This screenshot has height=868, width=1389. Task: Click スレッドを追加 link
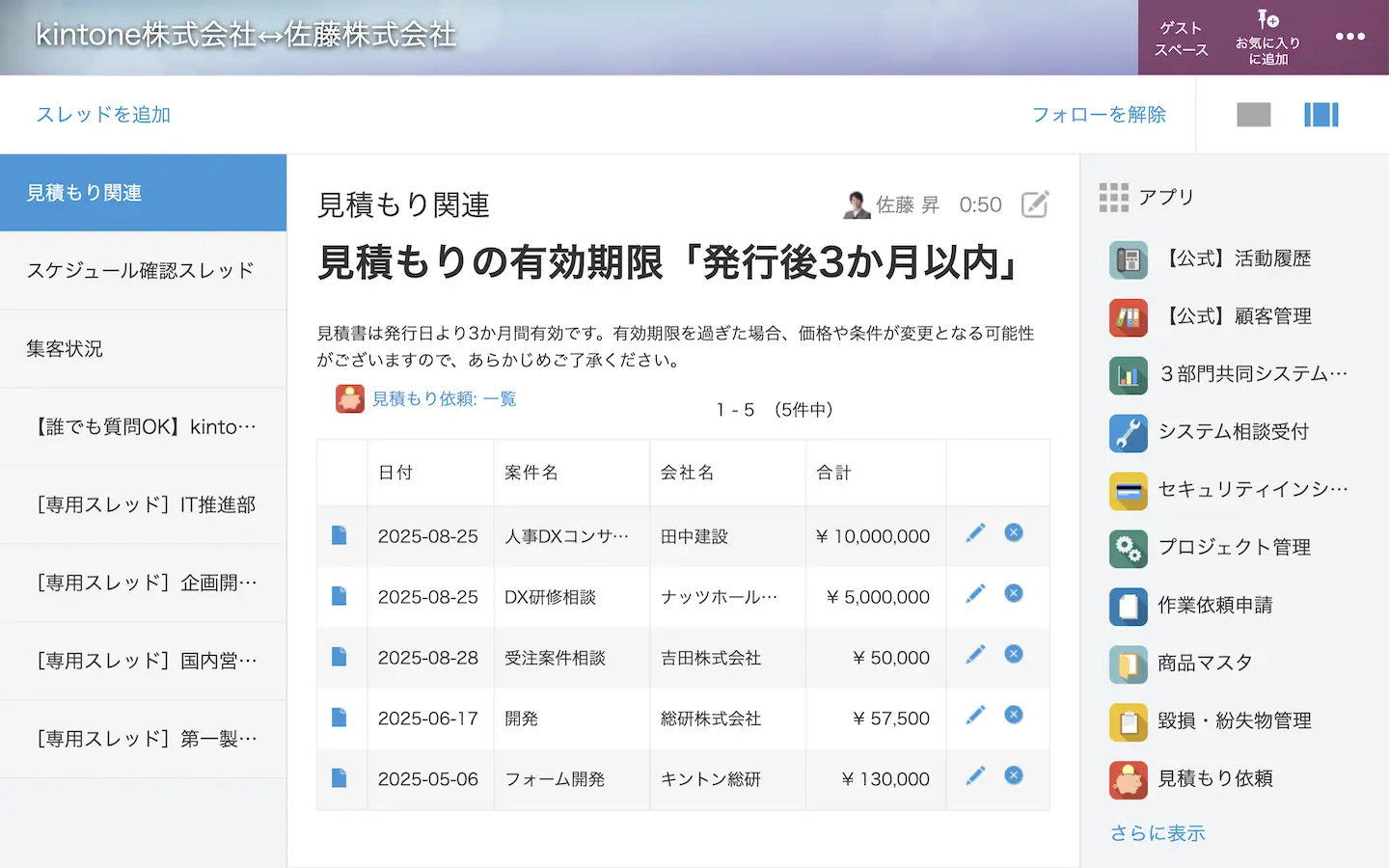pos(103,115)
